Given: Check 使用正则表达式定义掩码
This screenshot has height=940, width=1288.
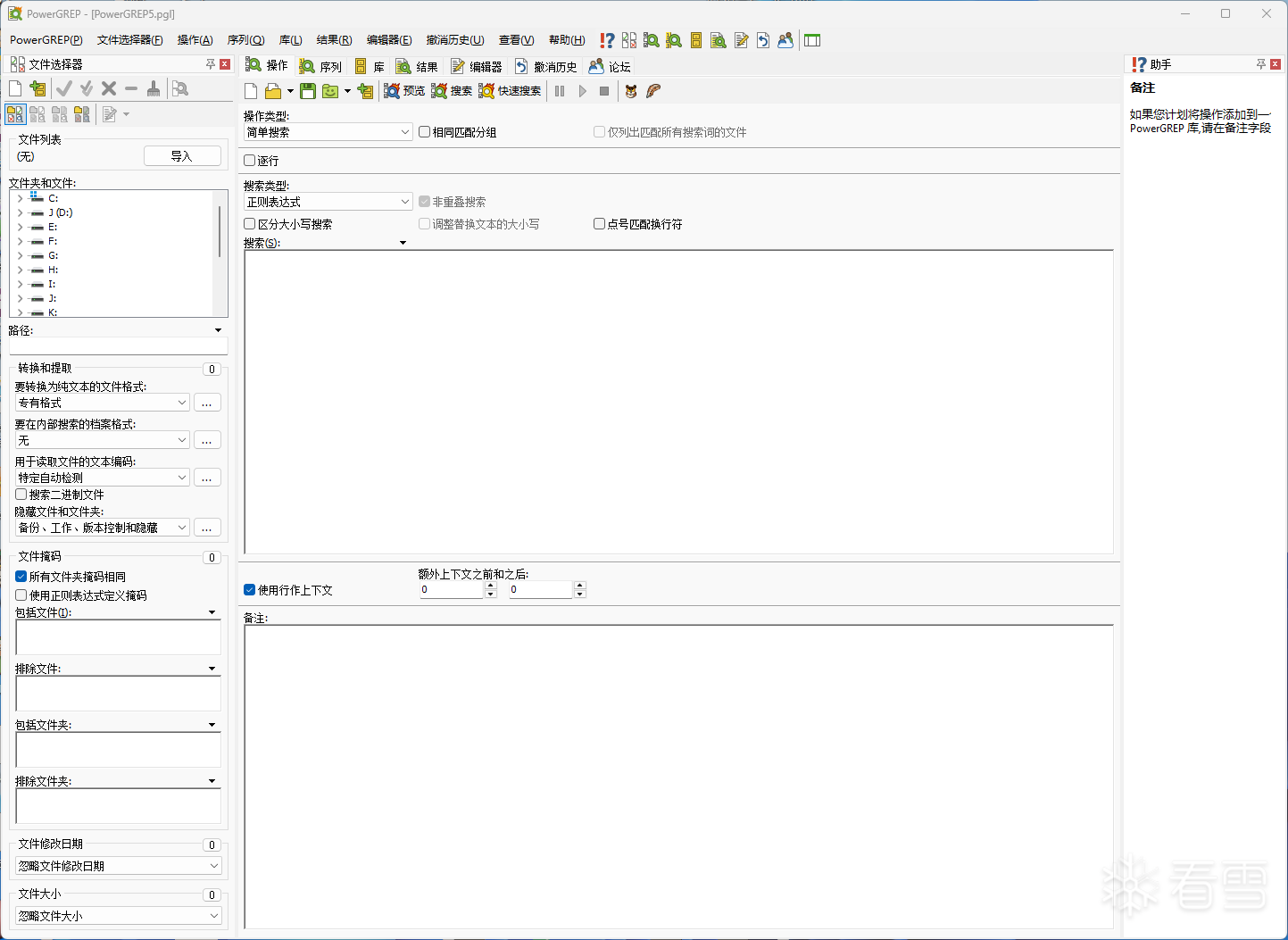Looking at the screenshot, I should (x=21, y=595).
